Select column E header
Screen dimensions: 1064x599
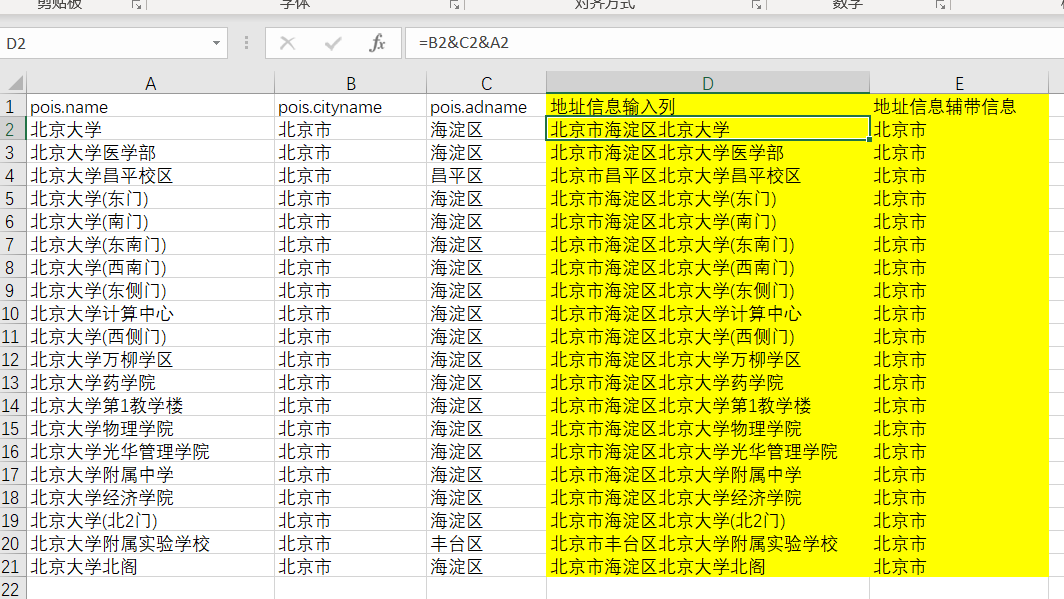959,83
